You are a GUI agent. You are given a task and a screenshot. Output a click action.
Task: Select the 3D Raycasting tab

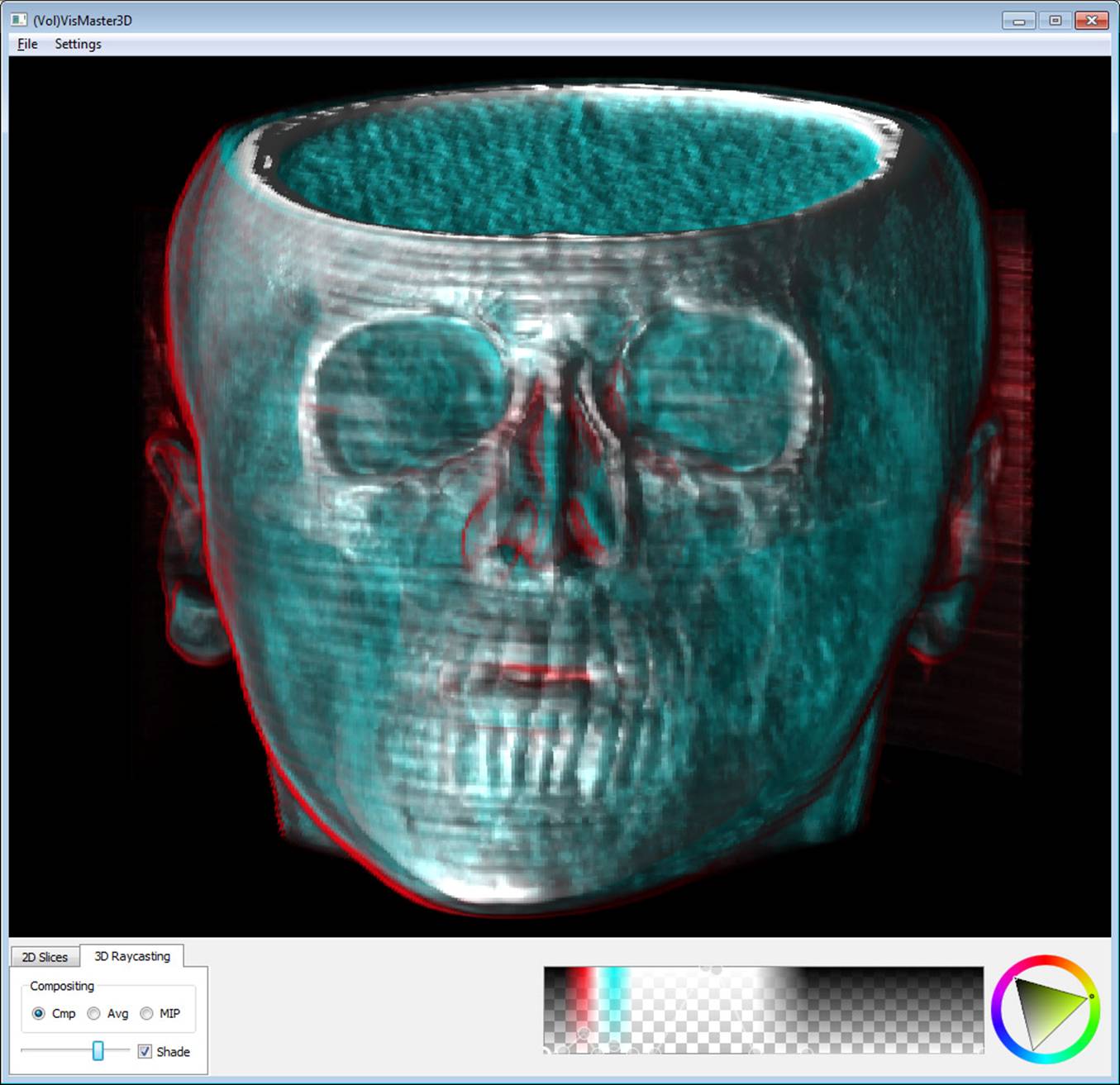[x=132, y=955]
